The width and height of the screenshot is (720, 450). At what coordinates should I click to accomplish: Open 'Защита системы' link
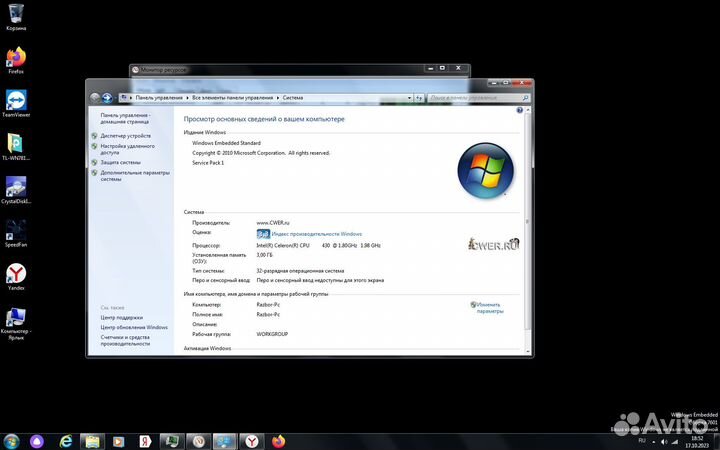(120, 163)
